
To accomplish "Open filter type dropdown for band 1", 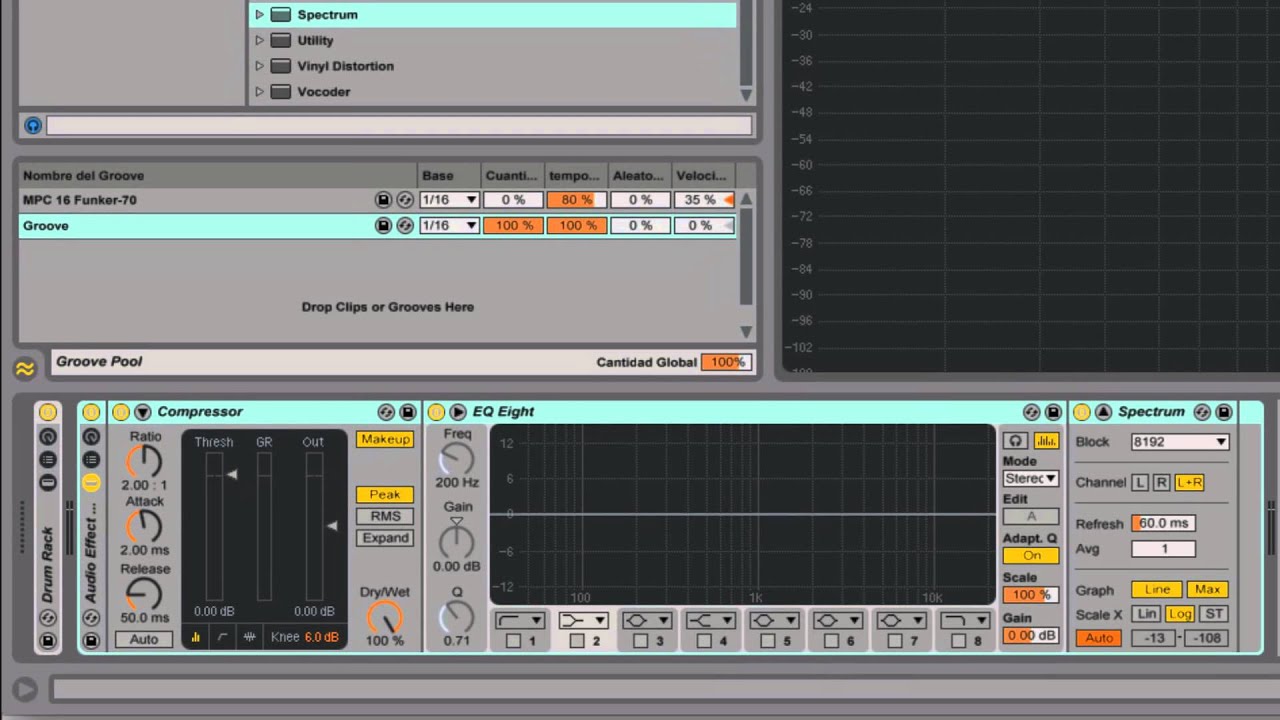I will click(520, 620).
